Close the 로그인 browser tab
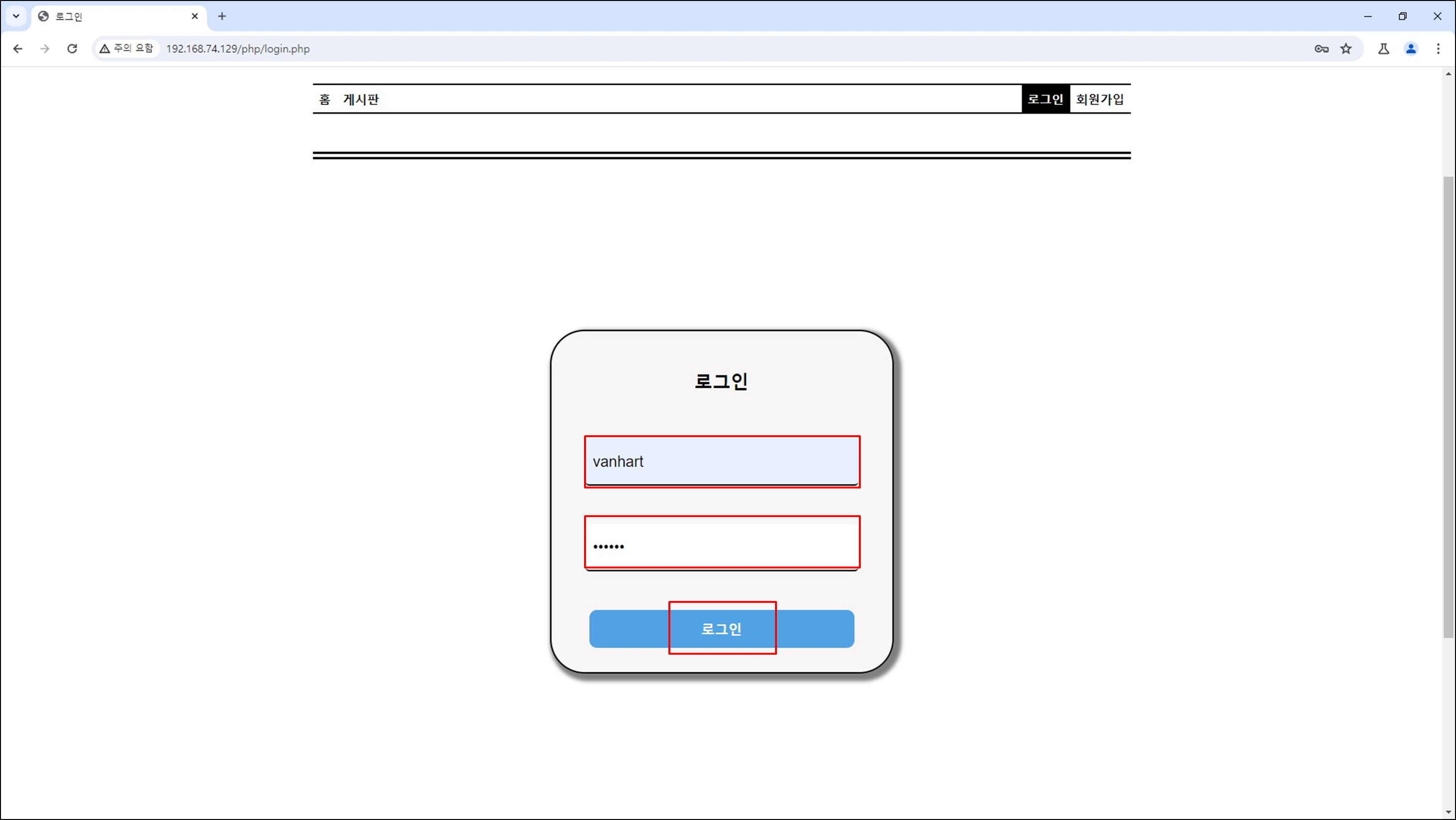This screenshot has height=820, width=1456. click(x=194, y=16)
